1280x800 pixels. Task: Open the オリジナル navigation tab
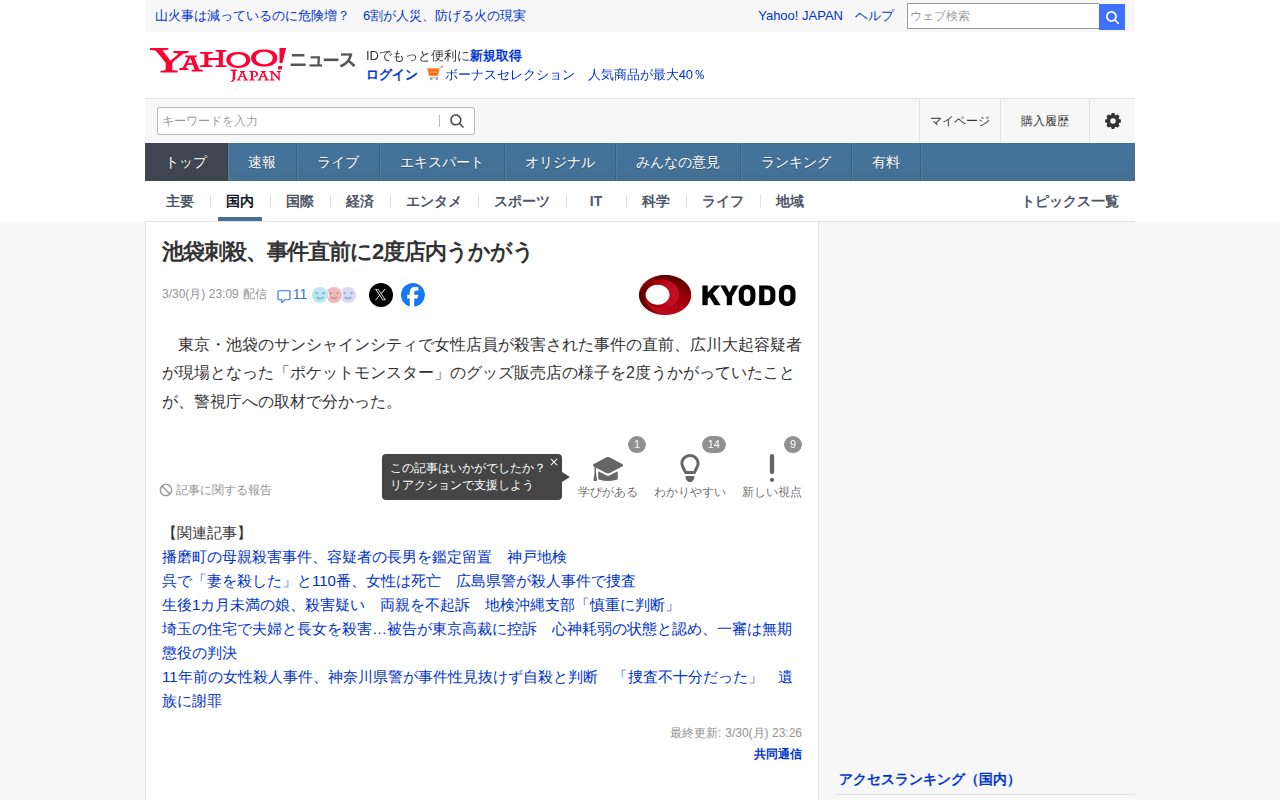(560, 162)
